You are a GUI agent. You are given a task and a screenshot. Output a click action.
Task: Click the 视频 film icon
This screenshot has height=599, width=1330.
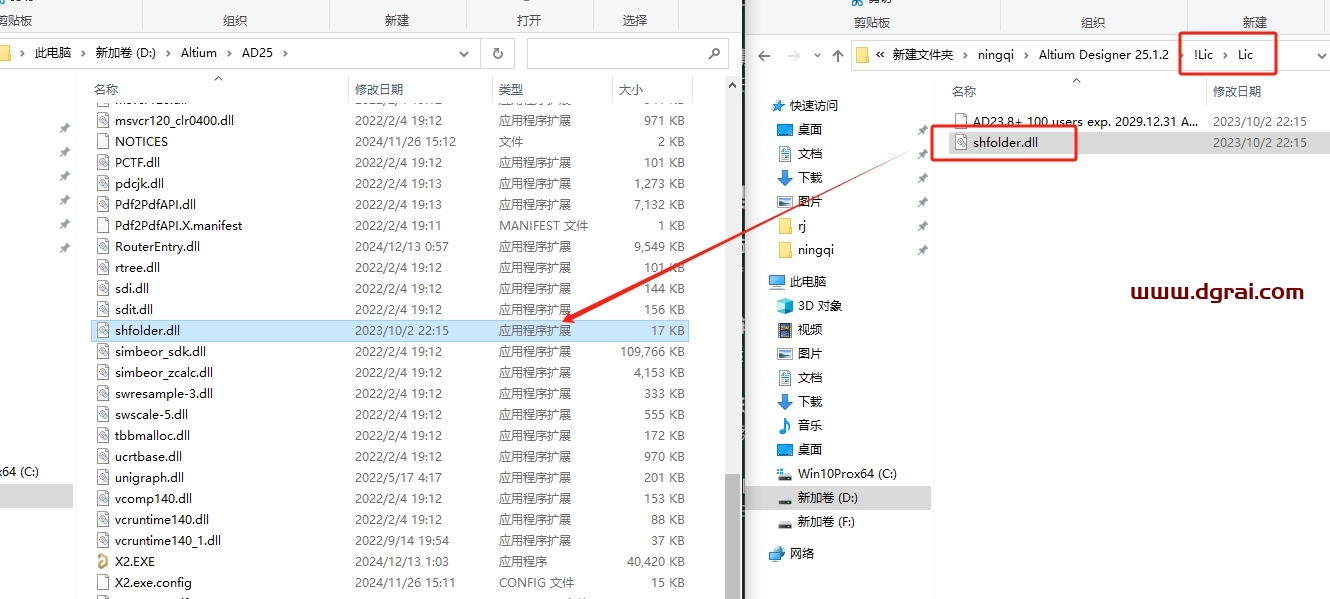pyautogui.click(x=785, y=329)
